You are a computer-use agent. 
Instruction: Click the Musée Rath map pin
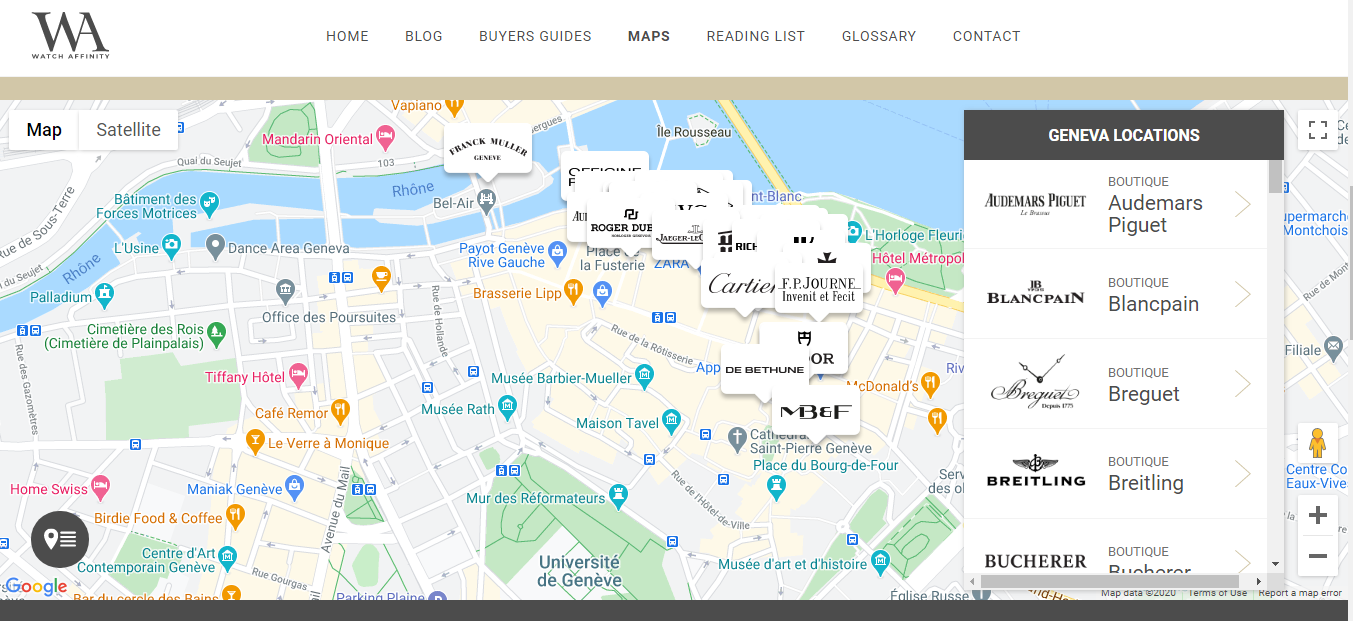click(x=508, y=408)
